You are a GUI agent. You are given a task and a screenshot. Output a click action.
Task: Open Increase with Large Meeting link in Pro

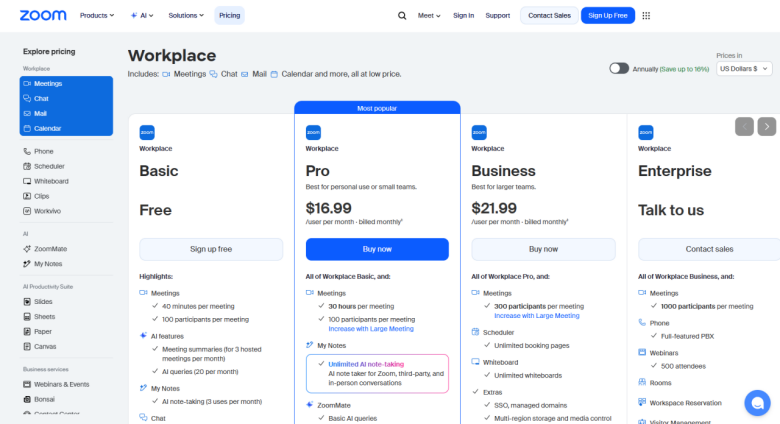371,329
